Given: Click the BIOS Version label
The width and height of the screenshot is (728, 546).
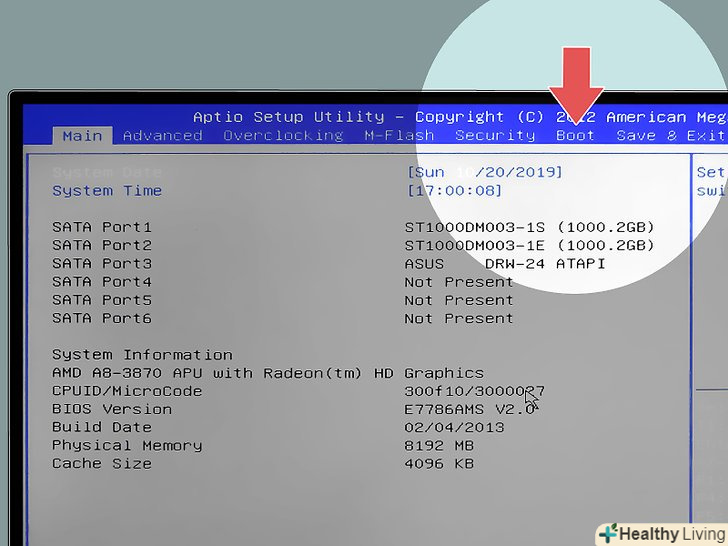Looking at the screenshot, I should click(112, 409).
